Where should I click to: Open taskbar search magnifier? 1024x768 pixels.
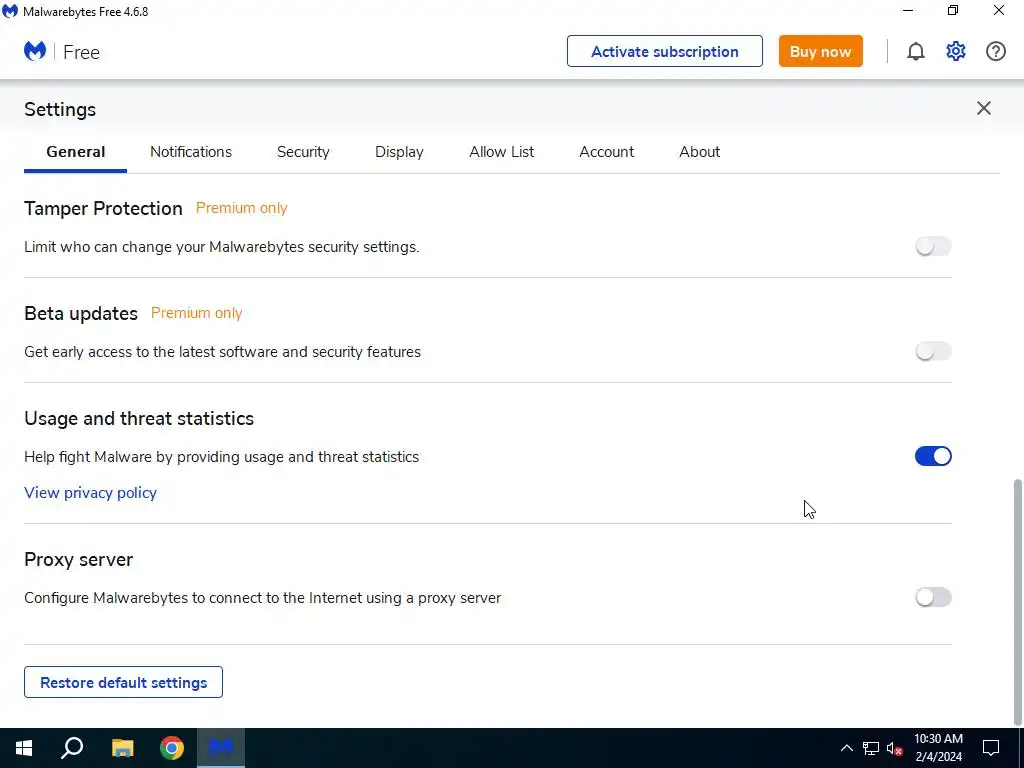72,748
